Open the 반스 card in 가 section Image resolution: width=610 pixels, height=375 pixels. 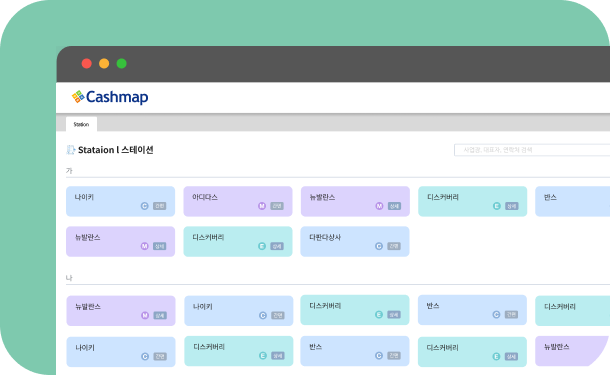pyautogui.click(x=572, y=201)
